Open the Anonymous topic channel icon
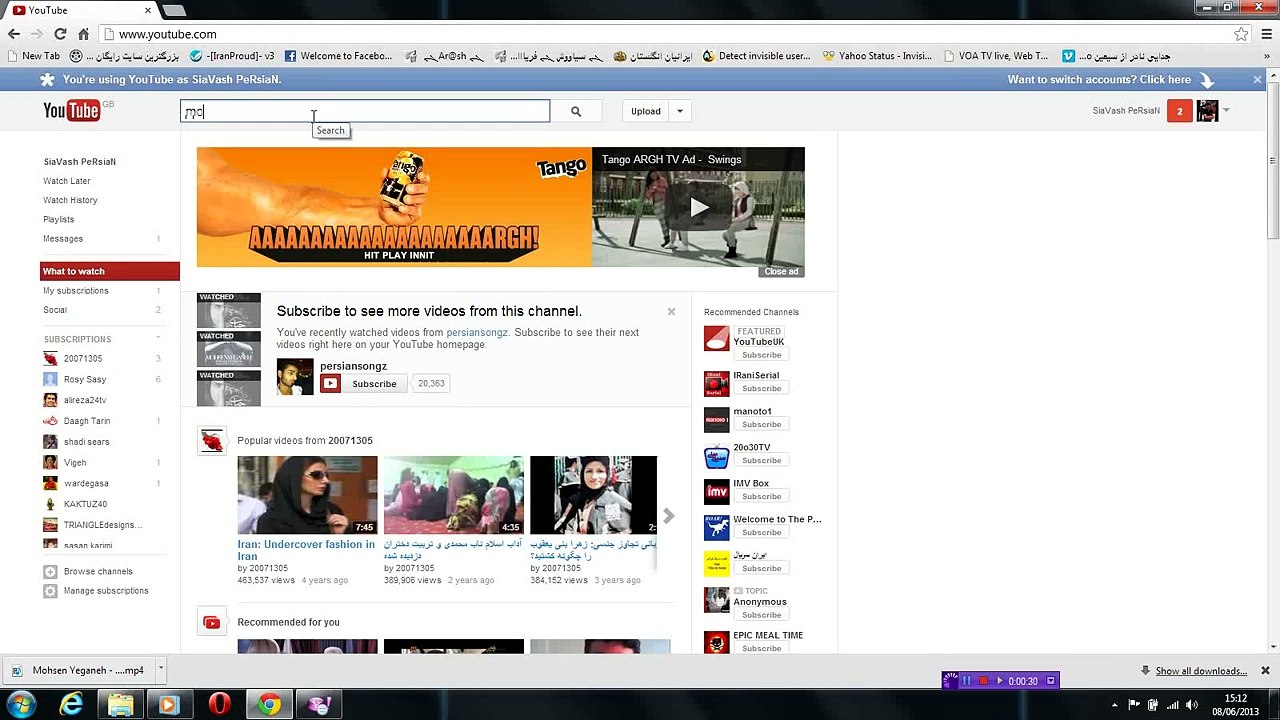Image resolution: width=1280 pixels, height=720 pixels. tap(717, 600)
